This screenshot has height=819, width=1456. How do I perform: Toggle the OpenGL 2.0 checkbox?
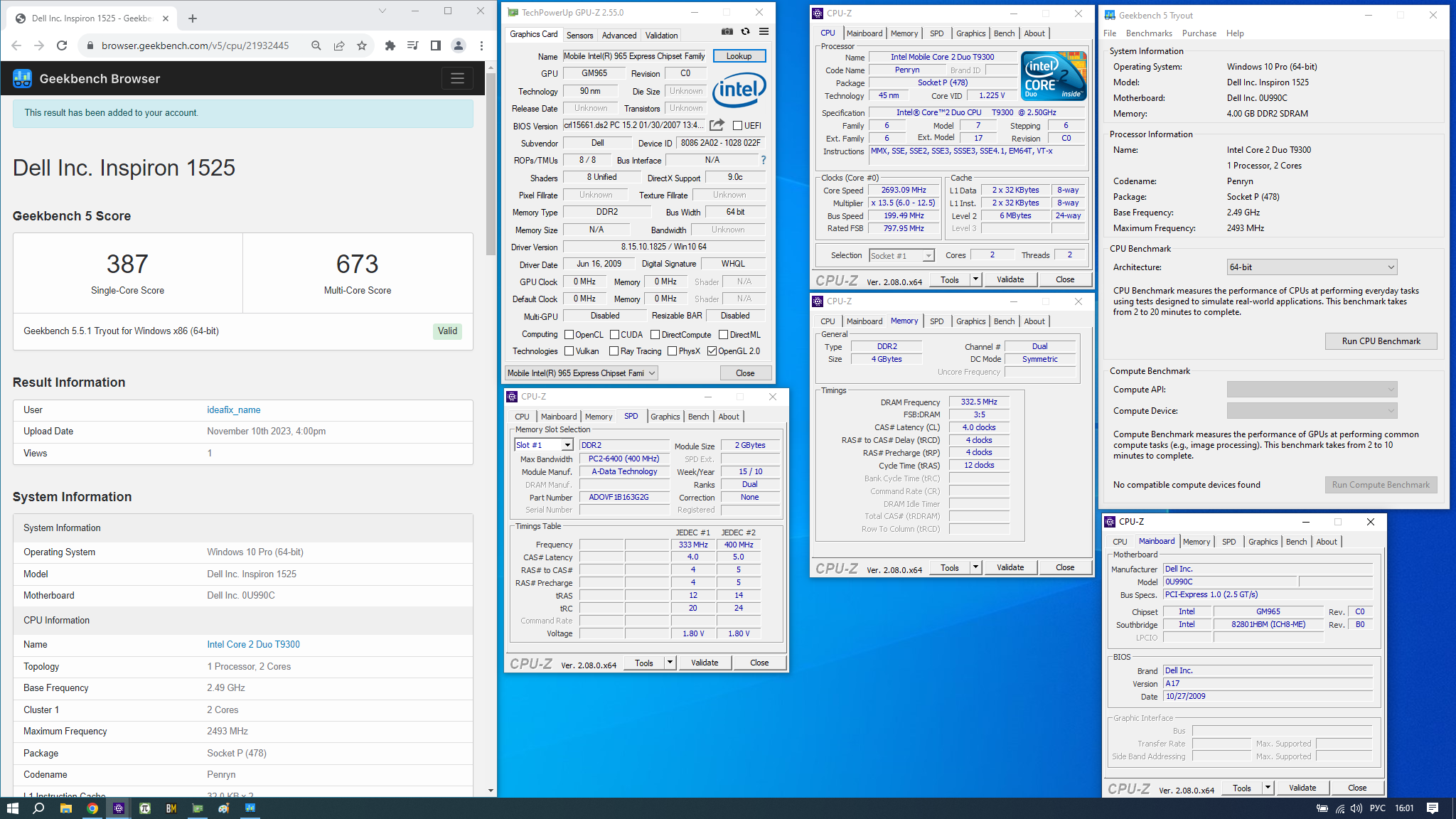click(x=712, y=351)
